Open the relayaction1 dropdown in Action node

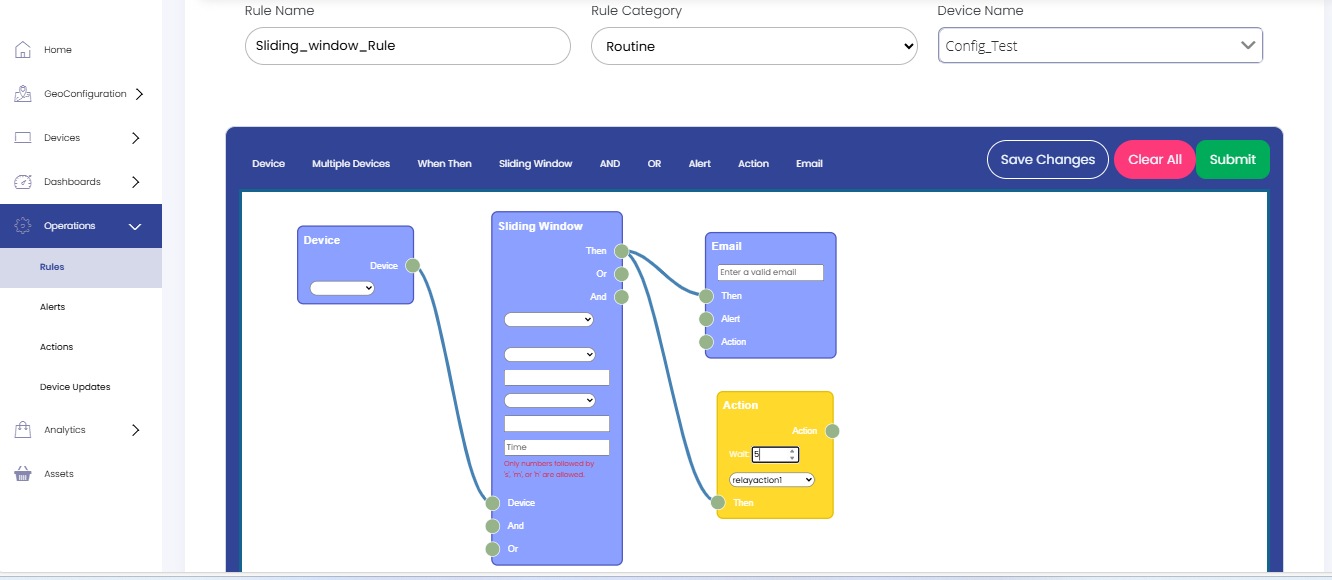click(772, 480)
